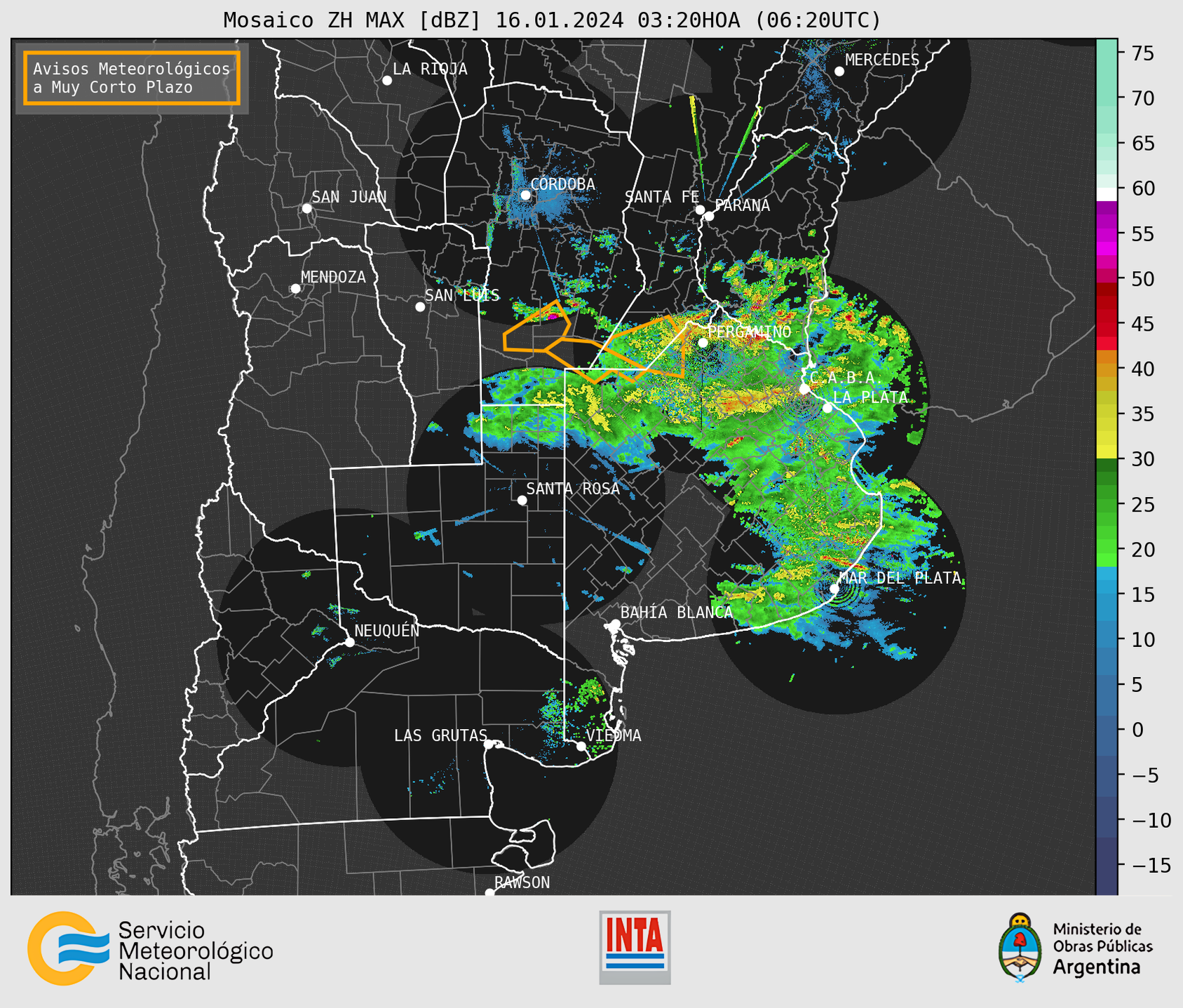1183x1008 pixels.
Task: Click the C.A.B.A. city marker dot
Action: [805, 388]
